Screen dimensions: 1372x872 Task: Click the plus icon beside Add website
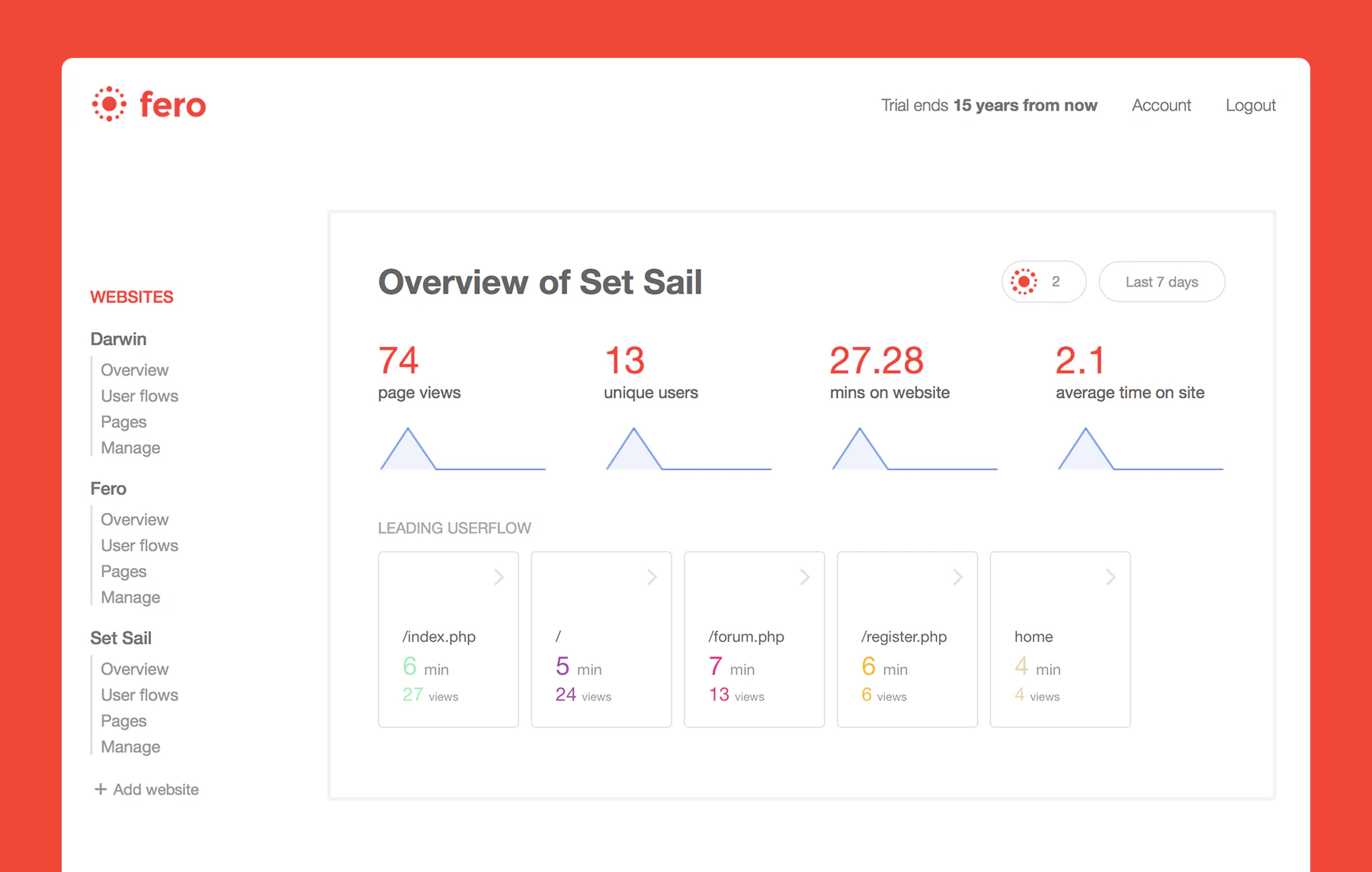click(x=100, y=789)
